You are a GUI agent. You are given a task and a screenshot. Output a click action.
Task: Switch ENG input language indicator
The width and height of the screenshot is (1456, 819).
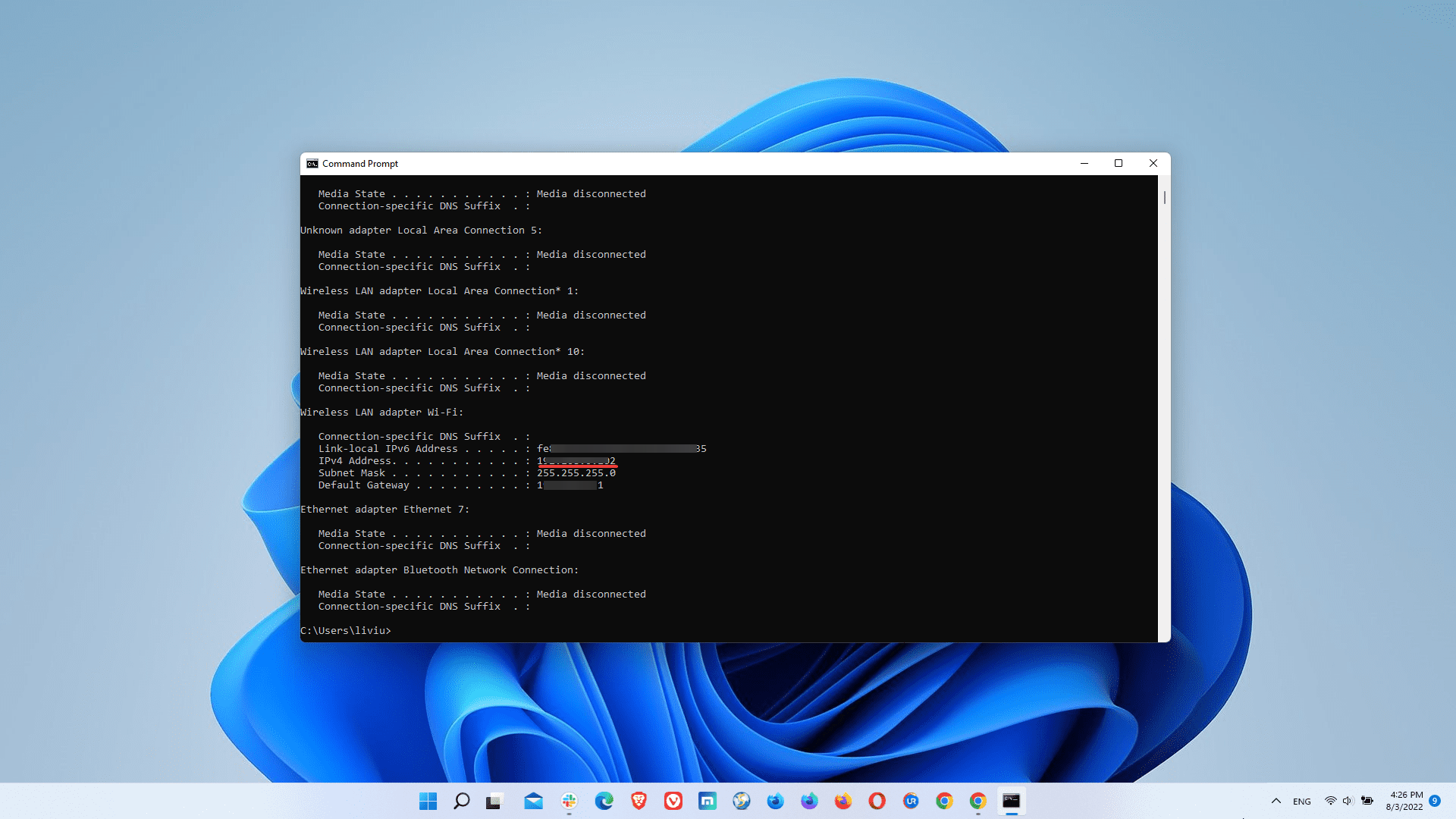pos(1301,802)
